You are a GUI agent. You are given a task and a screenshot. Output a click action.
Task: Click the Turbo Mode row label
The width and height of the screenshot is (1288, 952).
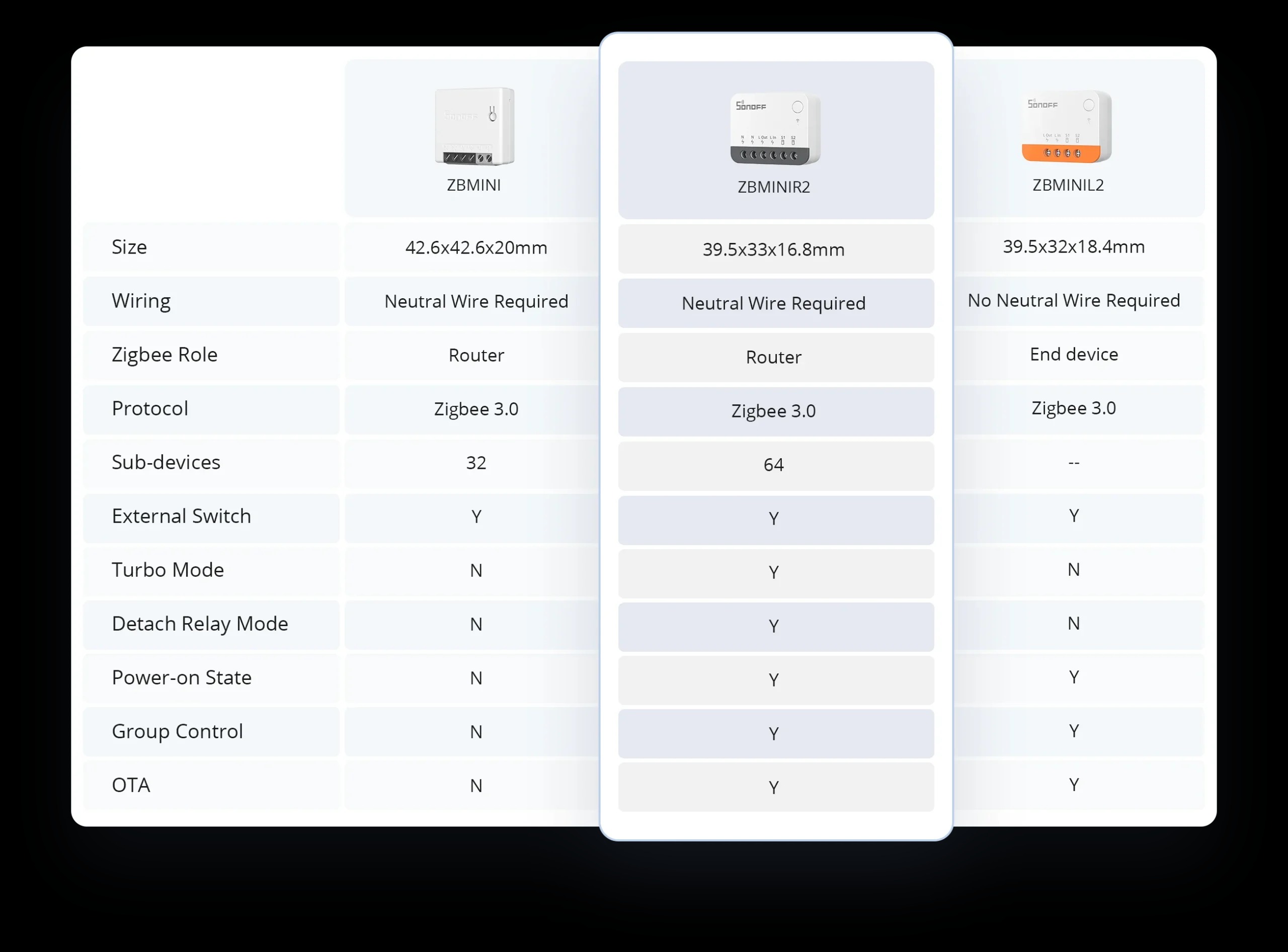click(x=168, y=570)
